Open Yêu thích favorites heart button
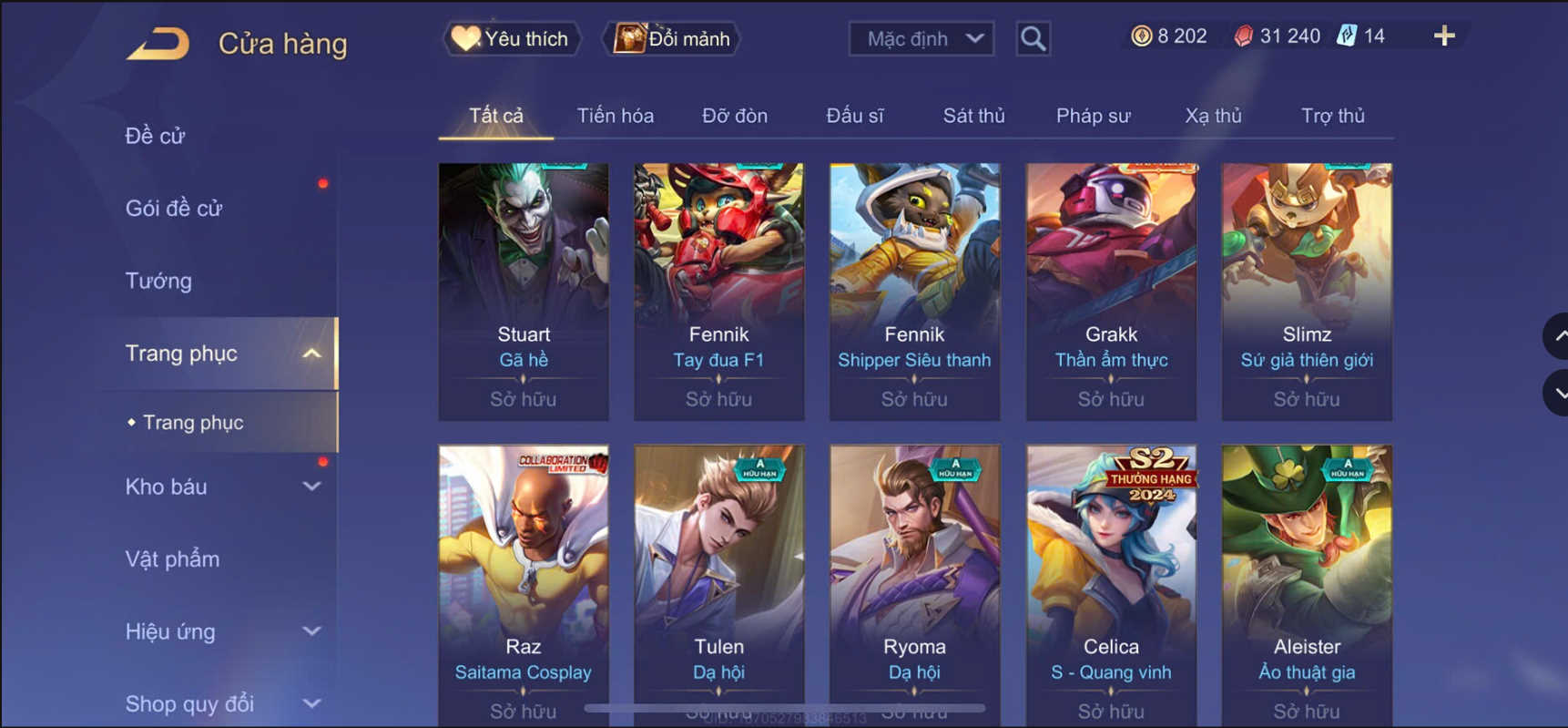1568x728 pixels. [x=511, y=39]
